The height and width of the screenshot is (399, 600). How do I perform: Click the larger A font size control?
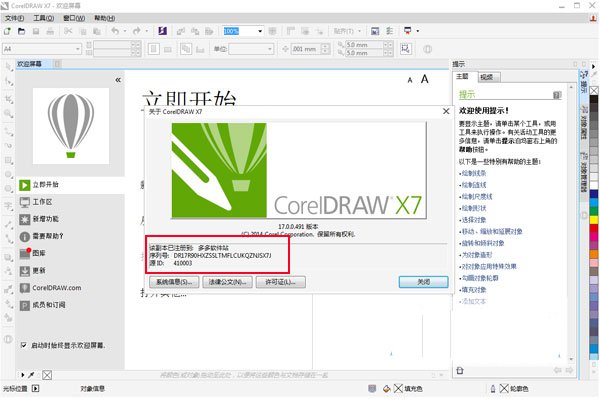tap(424, 79)
